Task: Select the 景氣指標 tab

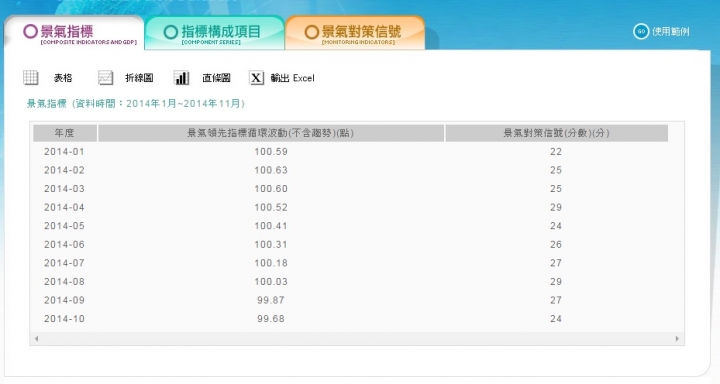Action: tap(75, 33)
